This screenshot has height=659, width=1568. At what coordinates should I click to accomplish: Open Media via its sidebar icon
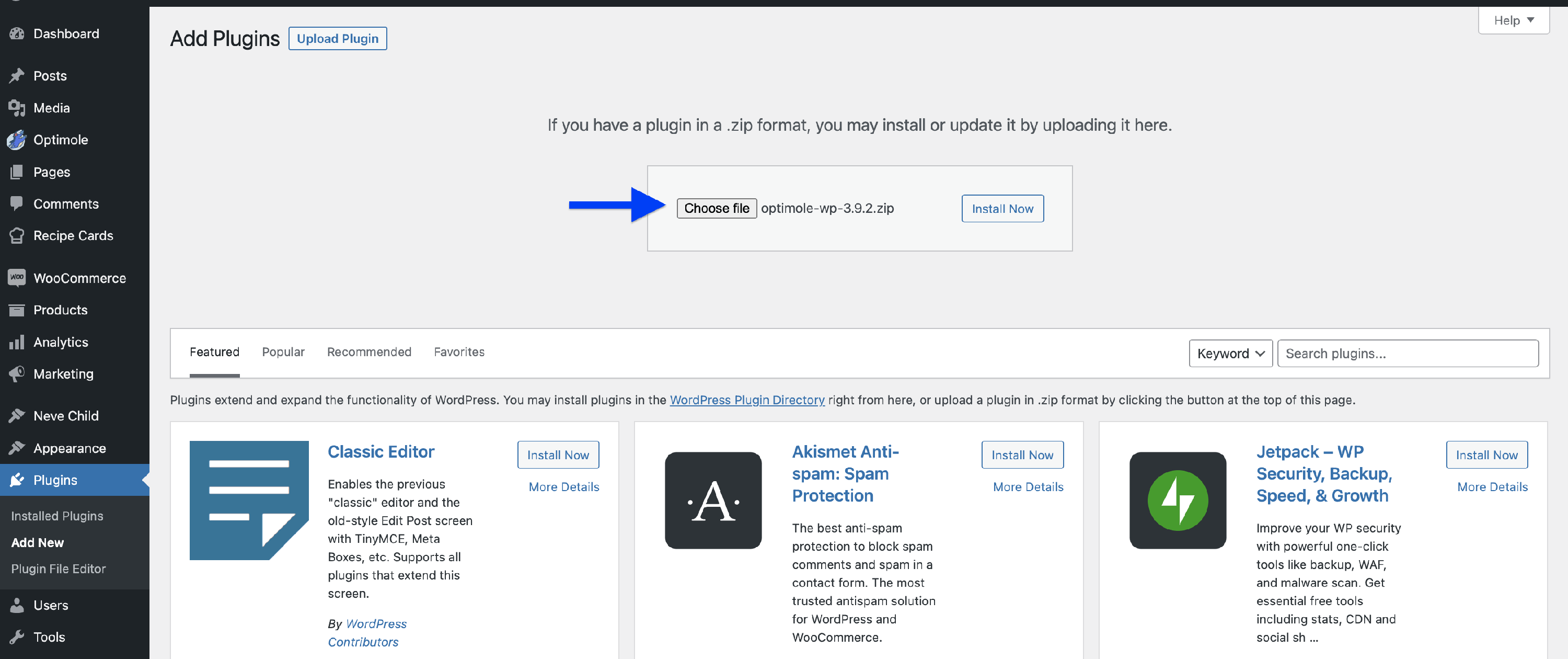[x=17, y=108]
